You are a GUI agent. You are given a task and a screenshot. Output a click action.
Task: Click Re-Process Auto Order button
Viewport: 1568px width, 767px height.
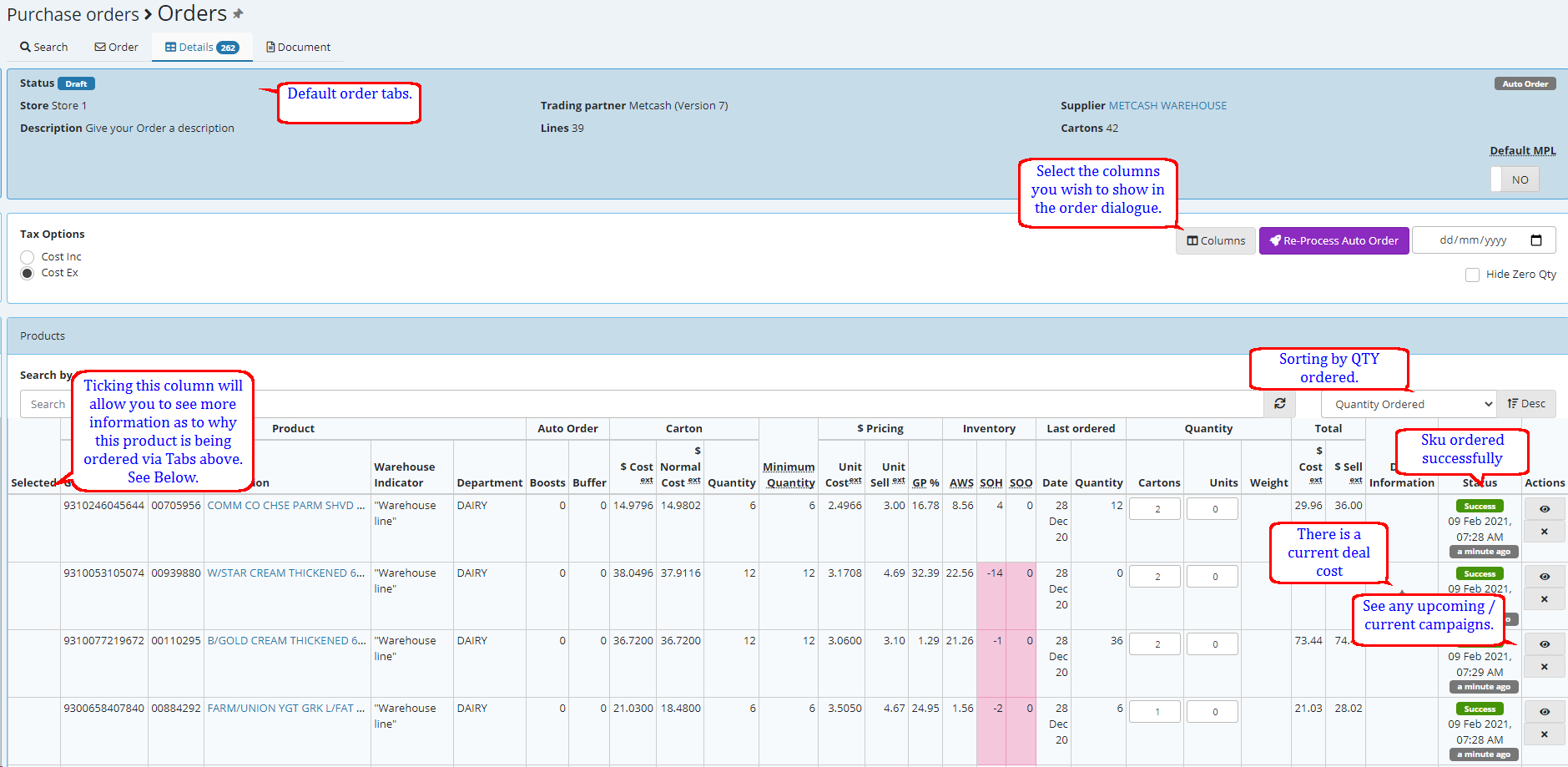[1334, 240]
